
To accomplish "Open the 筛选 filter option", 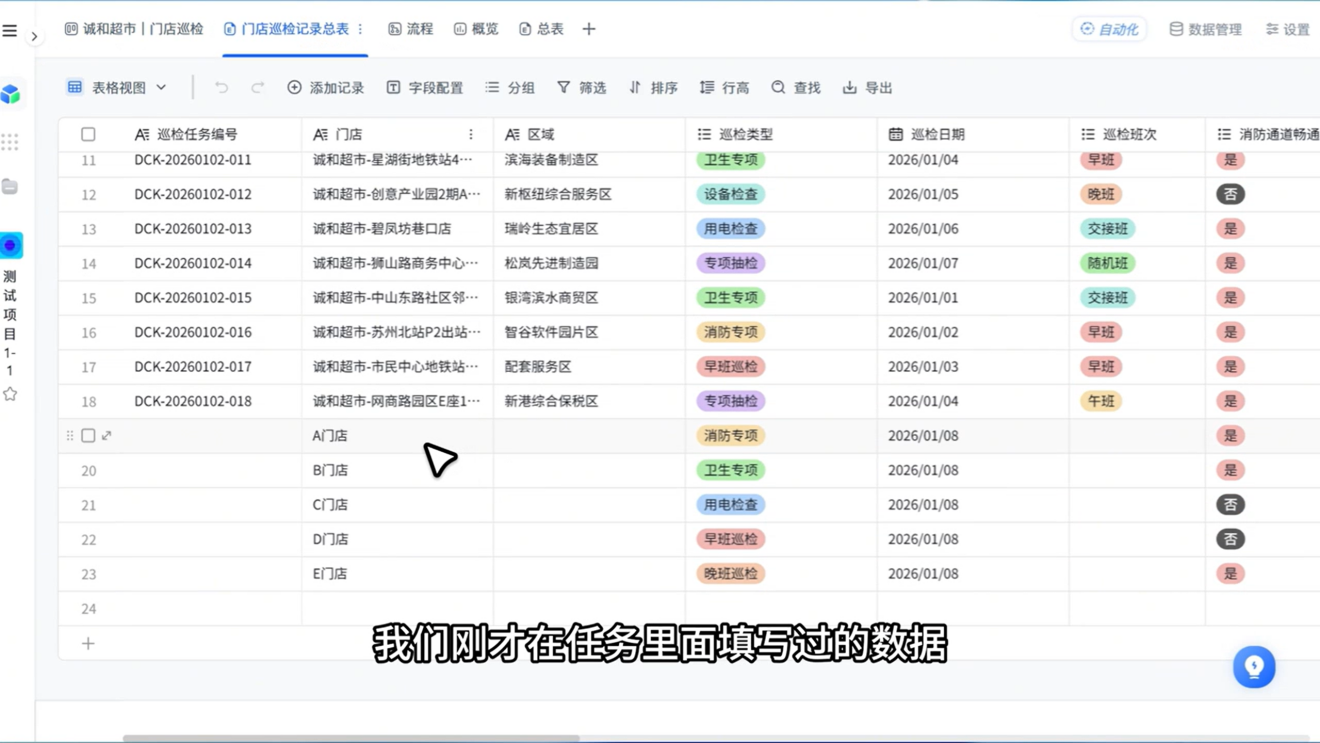I will click(x=582, y=88).
